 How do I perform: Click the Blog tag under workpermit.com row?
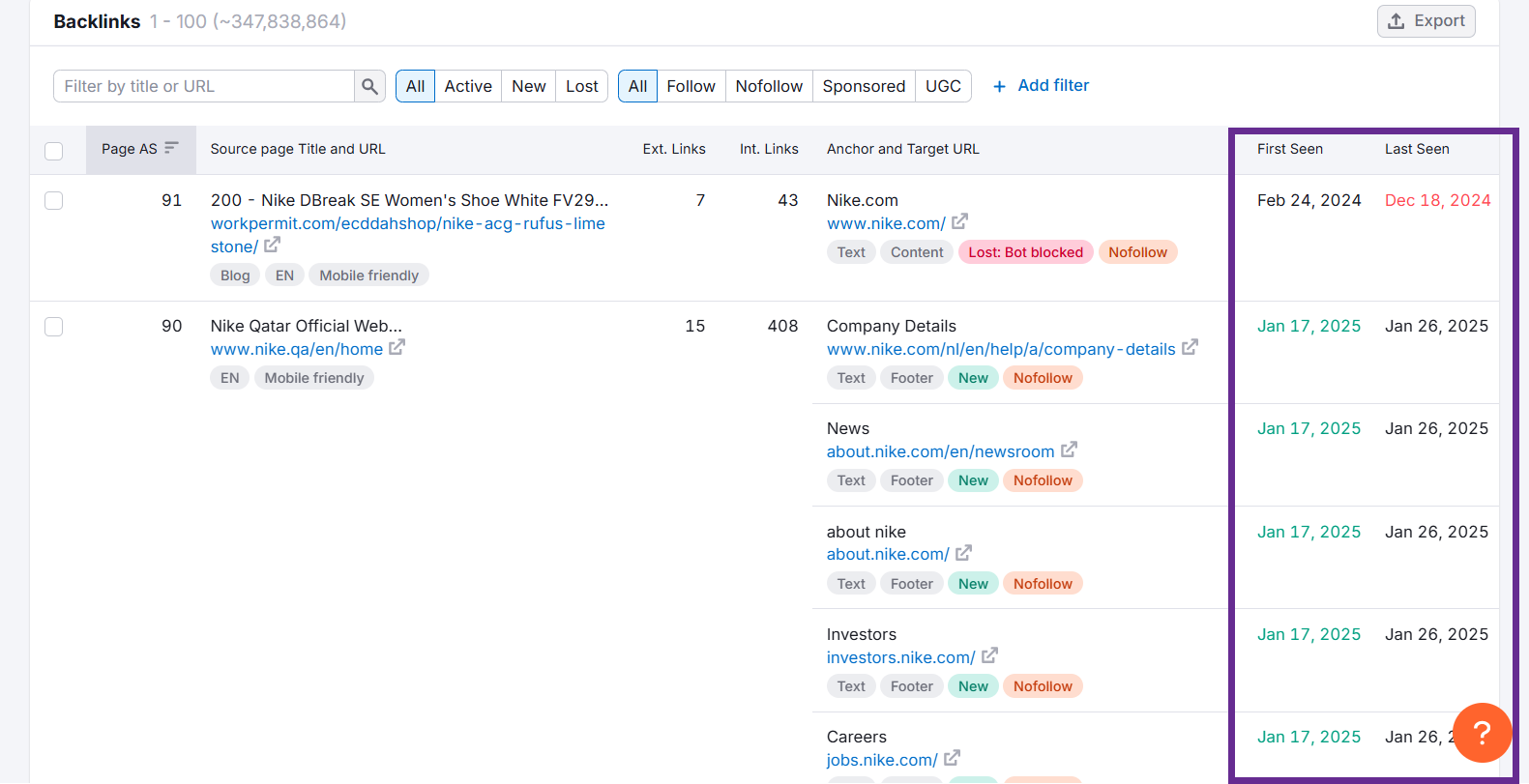pyautogui.click(x=235, y=276)
